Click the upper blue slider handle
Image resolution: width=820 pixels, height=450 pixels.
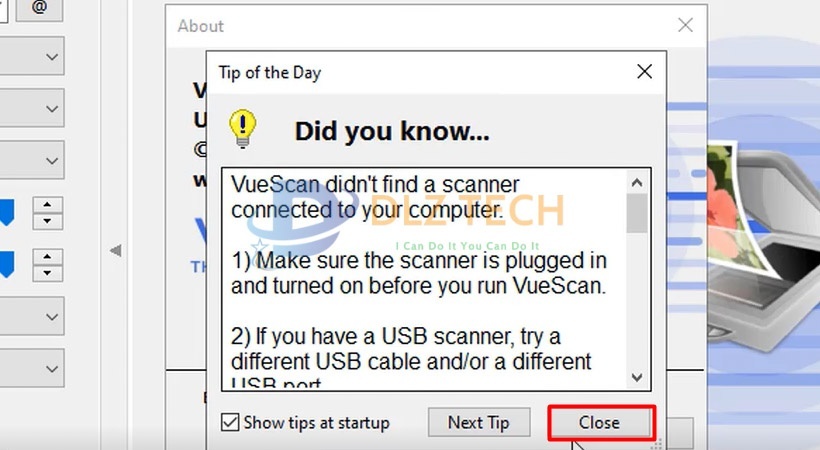point(6,212)
